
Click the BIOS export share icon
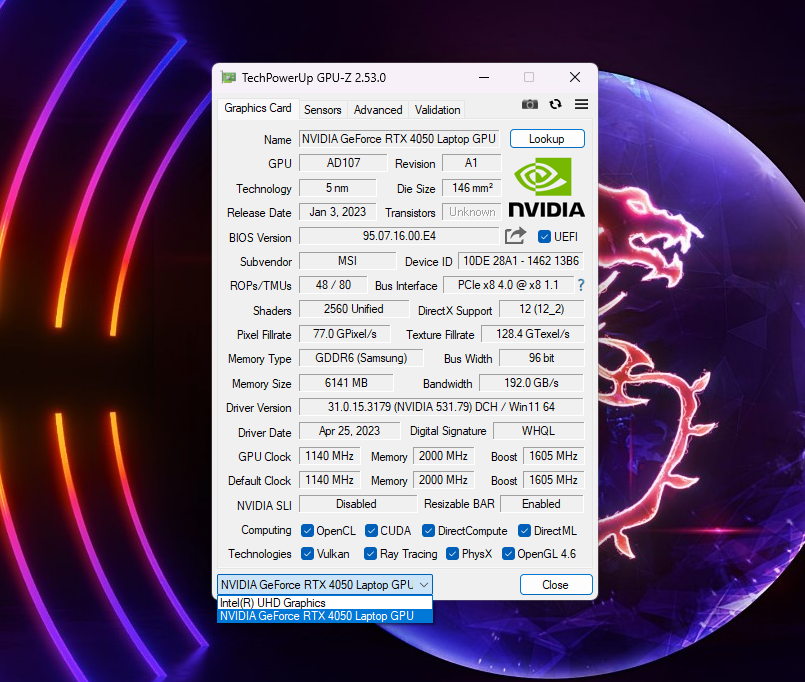(x=515, y=236)
